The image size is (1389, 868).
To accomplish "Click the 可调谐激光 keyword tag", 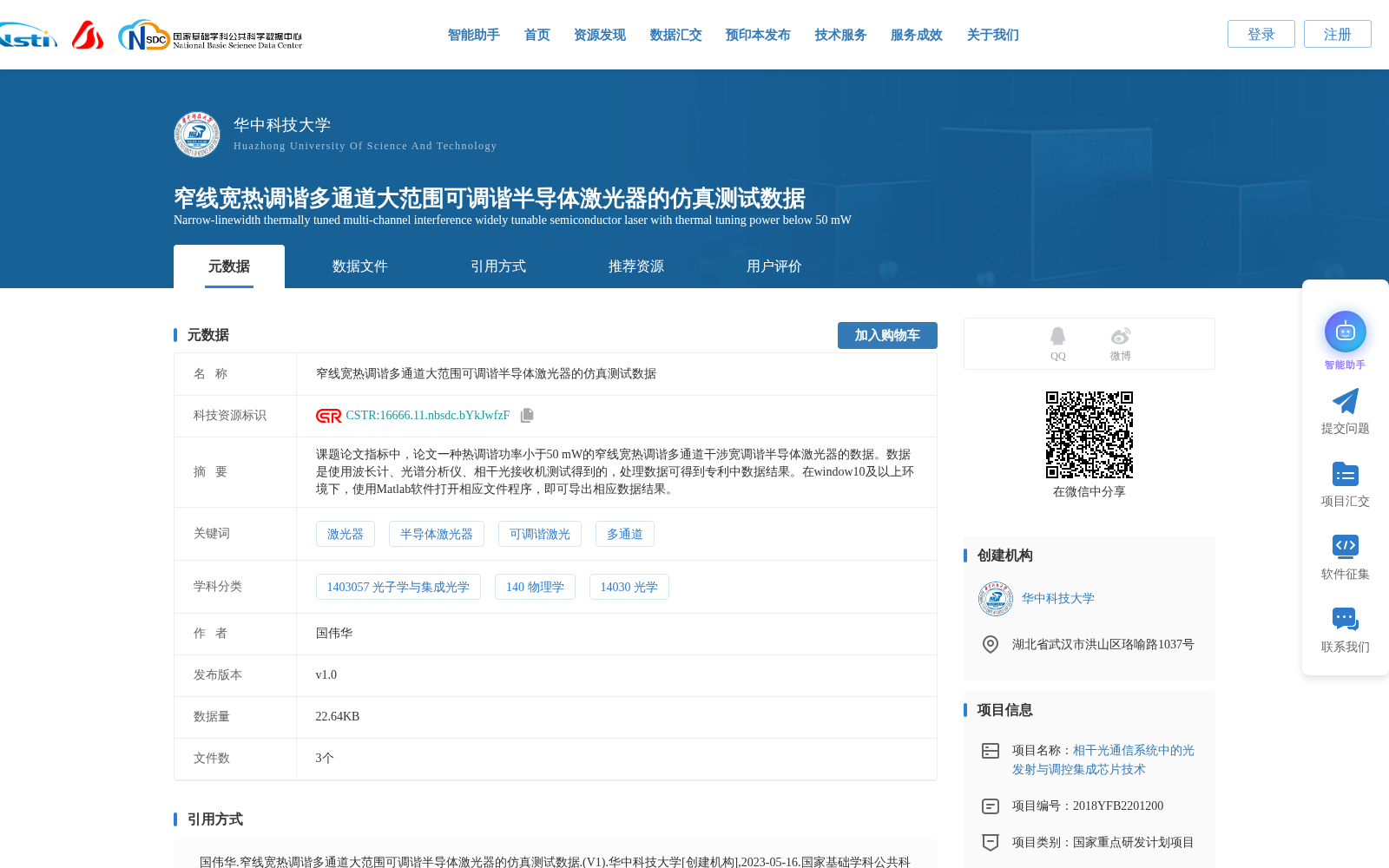I will click(x=540, y=534).
